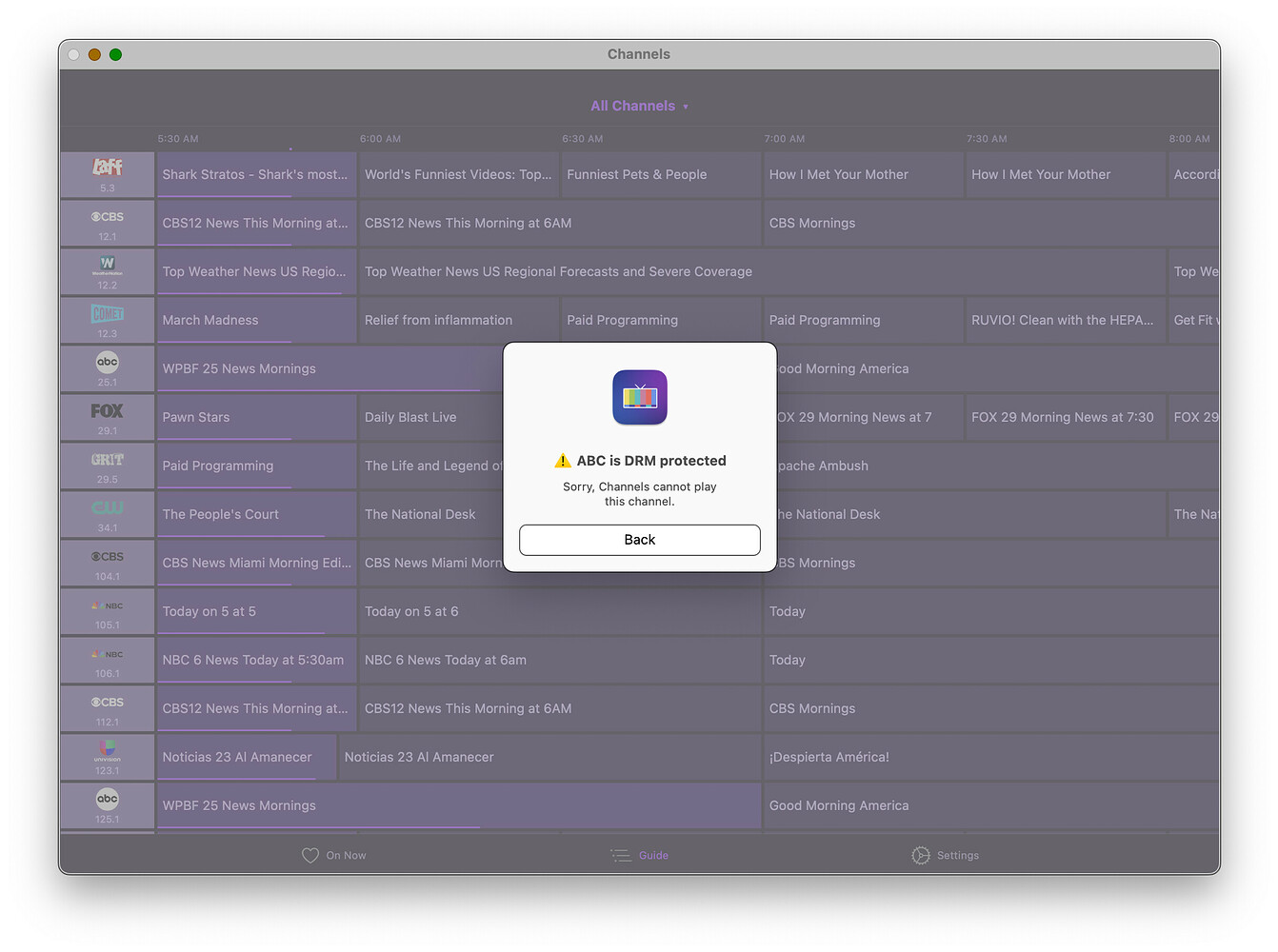Open Shark Stratos program listing
Viewport: 1278px width, 952px height.
pyautogui.click(x=255, y=174)
